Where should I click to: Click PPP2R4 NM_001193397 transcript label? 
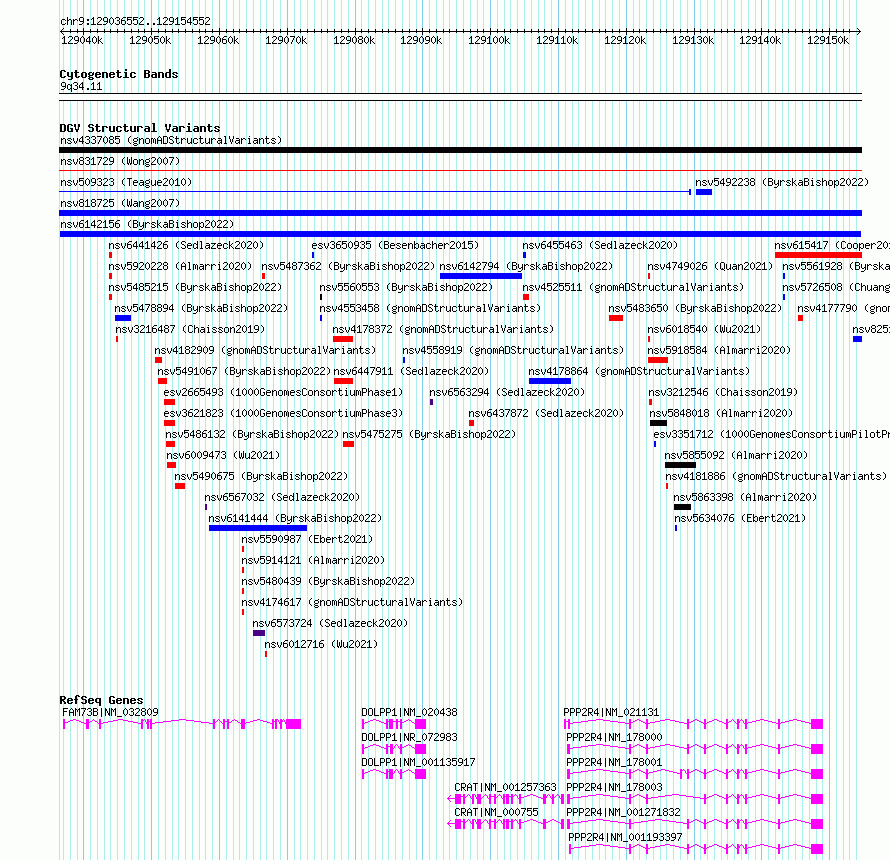pos(625,837)
